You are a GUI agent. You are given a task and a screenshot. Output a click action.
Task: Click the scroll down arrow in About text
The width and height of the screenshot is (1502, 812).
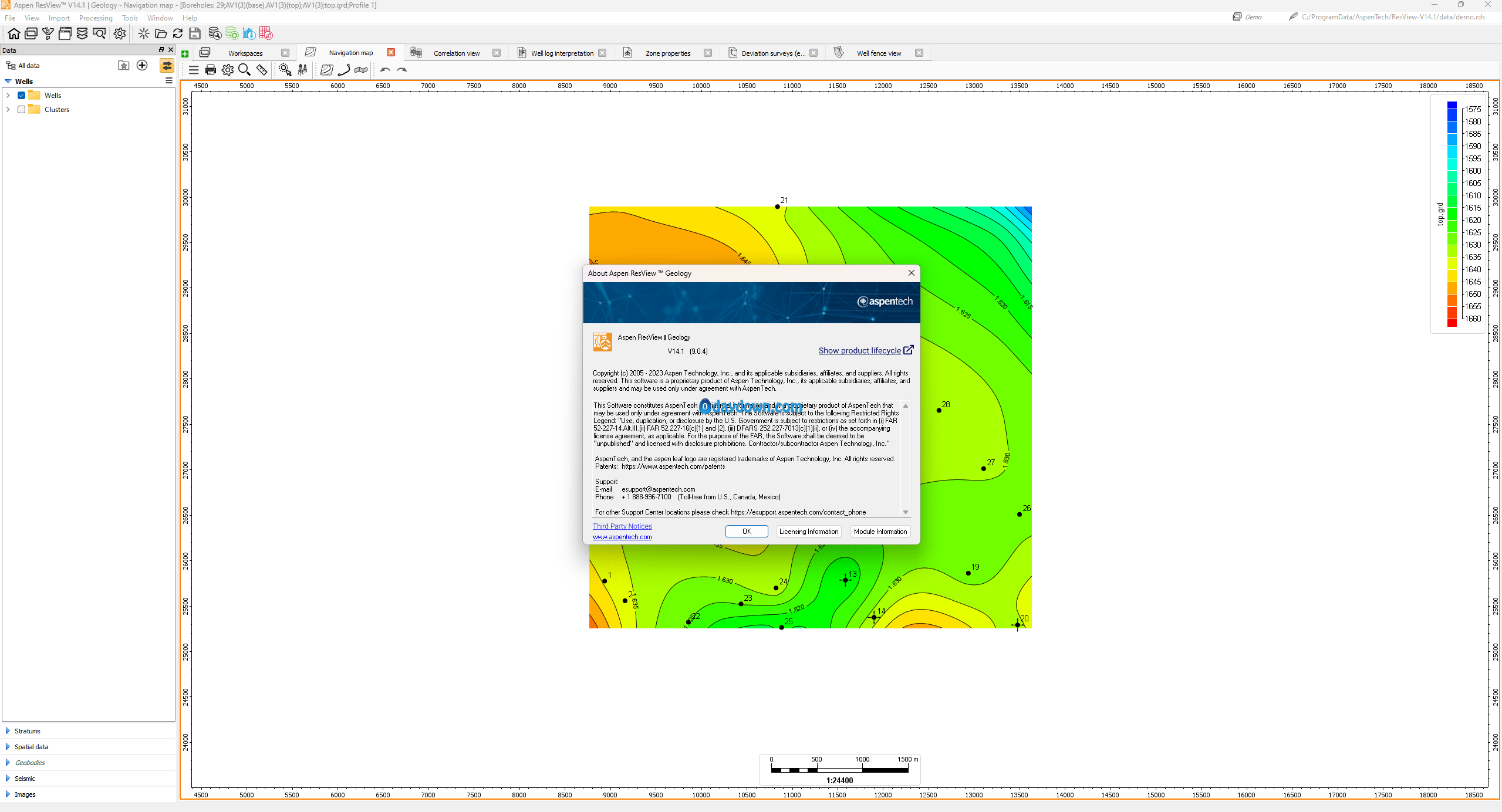906,512
